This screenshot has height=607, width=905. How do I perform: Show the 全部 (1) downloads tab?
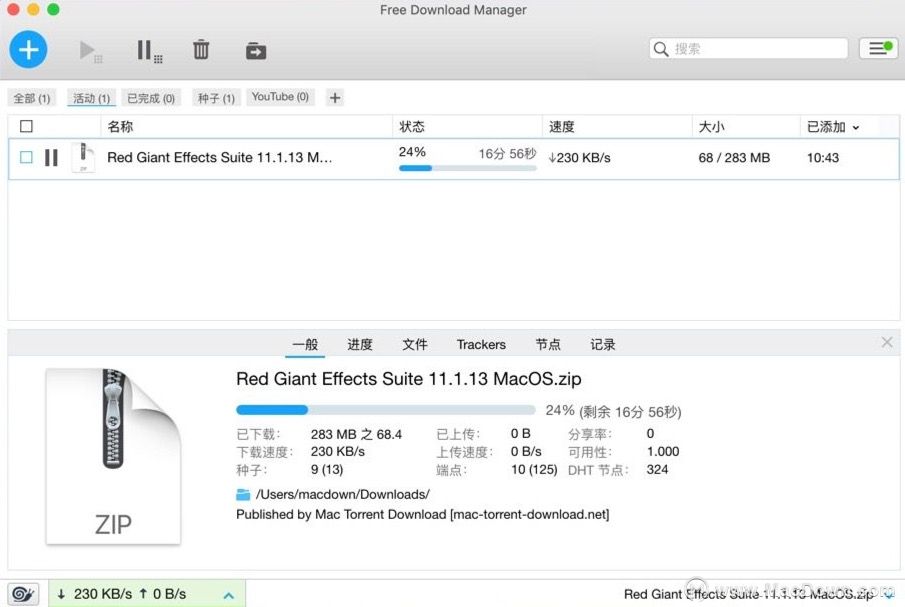(x=32, y=98)
